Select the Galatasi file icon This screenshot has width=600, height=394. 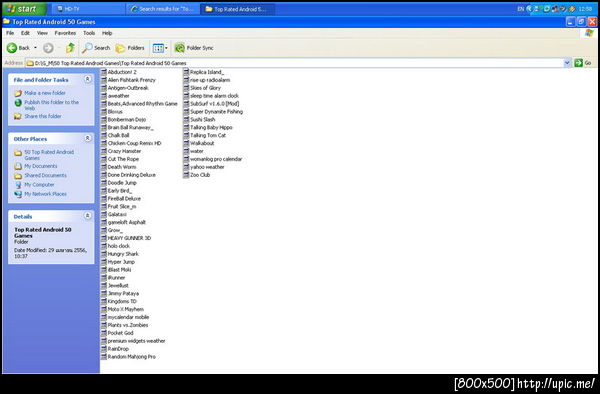[104, 214]
